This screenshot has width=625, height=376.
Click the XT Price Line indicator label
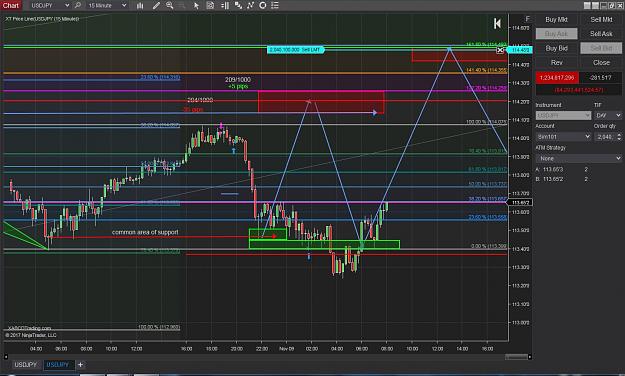[42, 19]
